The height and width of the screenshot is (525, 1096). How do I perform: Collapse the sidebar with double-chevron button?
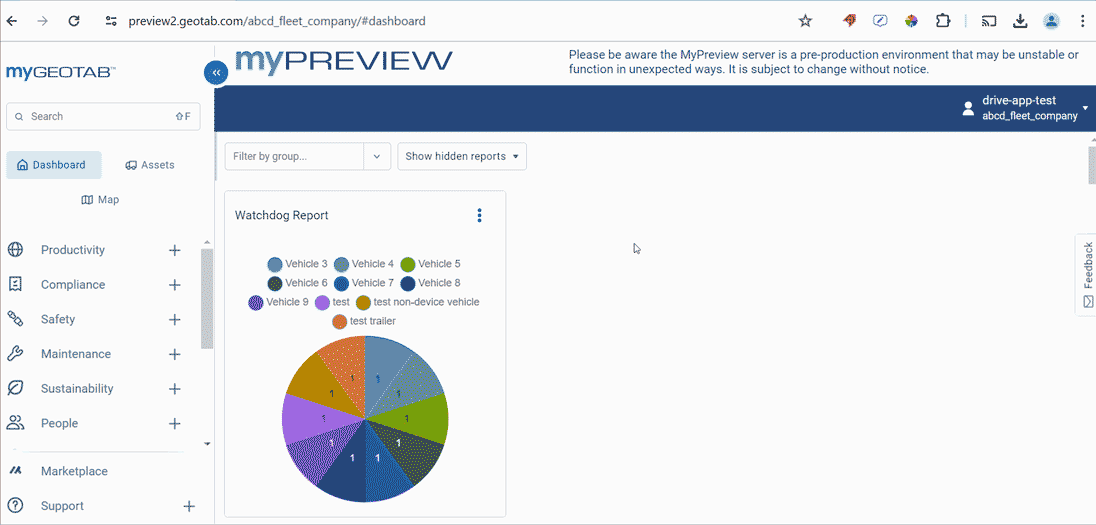click(216, 73)
